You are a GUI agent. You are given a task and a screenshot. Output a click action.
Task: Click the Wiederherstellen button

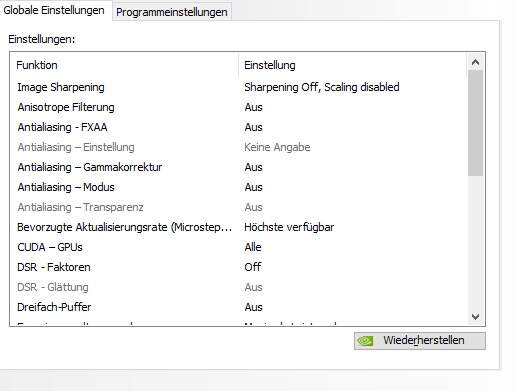click(420, 341)
